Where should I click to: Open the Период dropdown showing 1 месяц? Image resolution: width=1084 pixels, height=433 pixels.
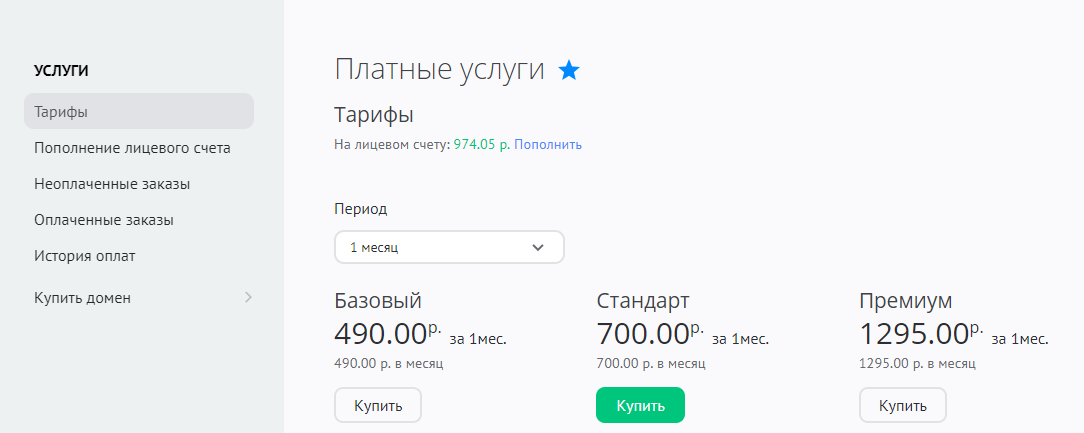pos(449,247)
